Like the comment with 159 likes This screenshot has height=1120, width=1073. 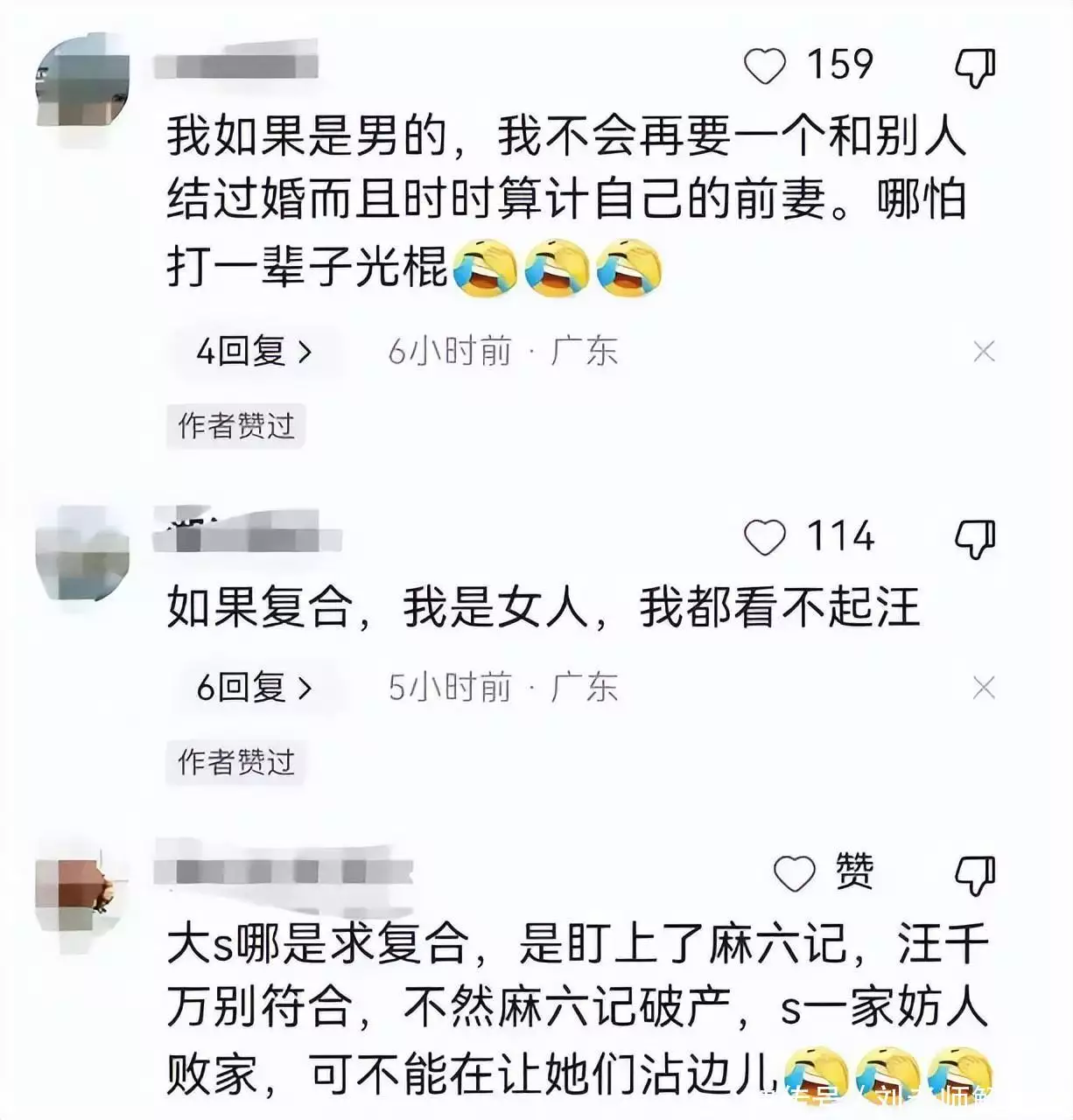765,66
